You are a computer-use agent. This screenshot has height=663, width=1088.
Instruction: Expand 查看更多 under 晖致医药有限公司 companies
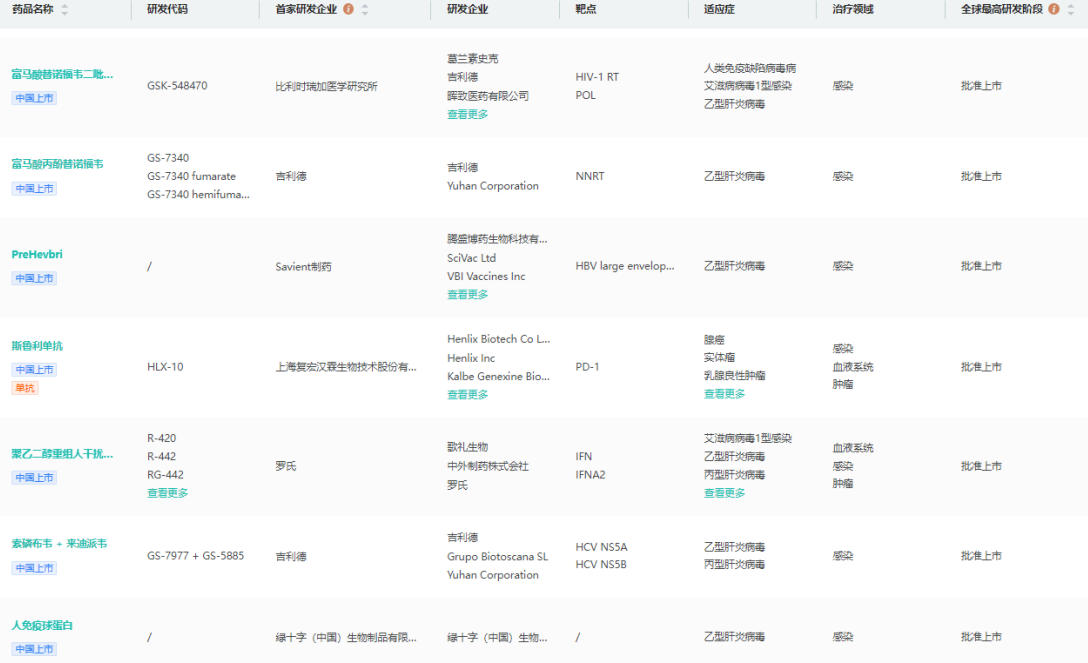[x=467, y=114]
